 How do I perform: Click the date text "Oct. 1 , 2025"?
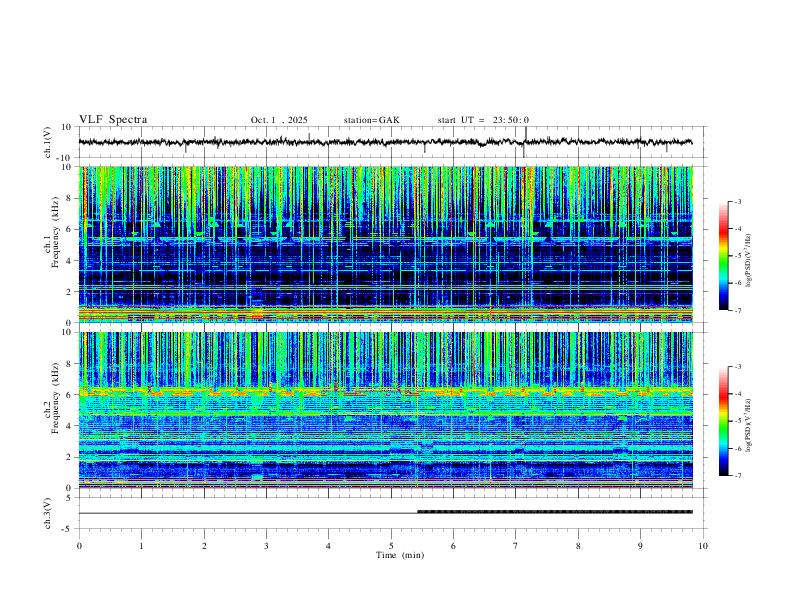click(279, 120)
